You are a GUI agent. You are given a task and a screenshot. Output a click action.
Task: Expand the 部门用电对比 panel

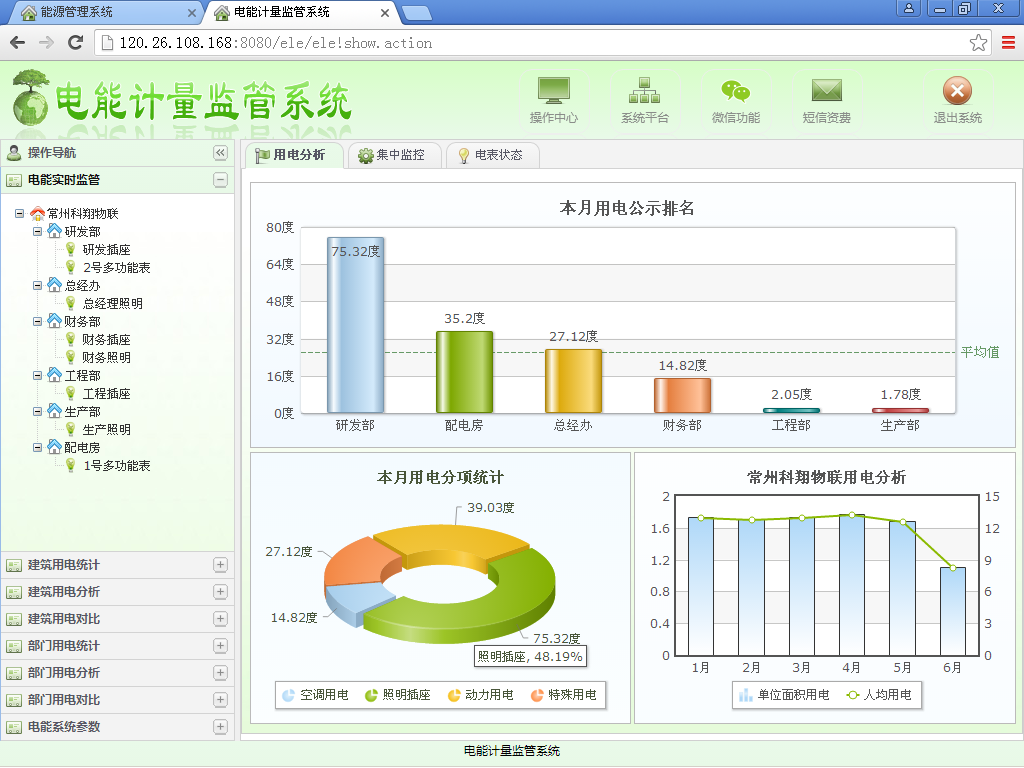pyautogui.click(x=221, y=699)
